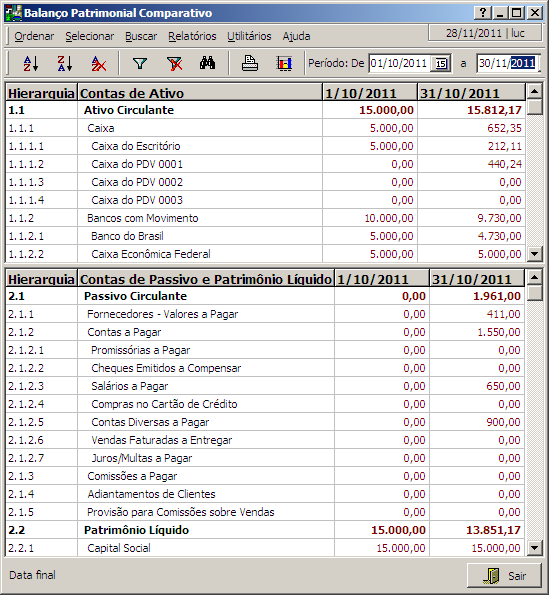Click the sort ascending A-Z icon
The width and height of the screenshot is (549, 595).
31,63
